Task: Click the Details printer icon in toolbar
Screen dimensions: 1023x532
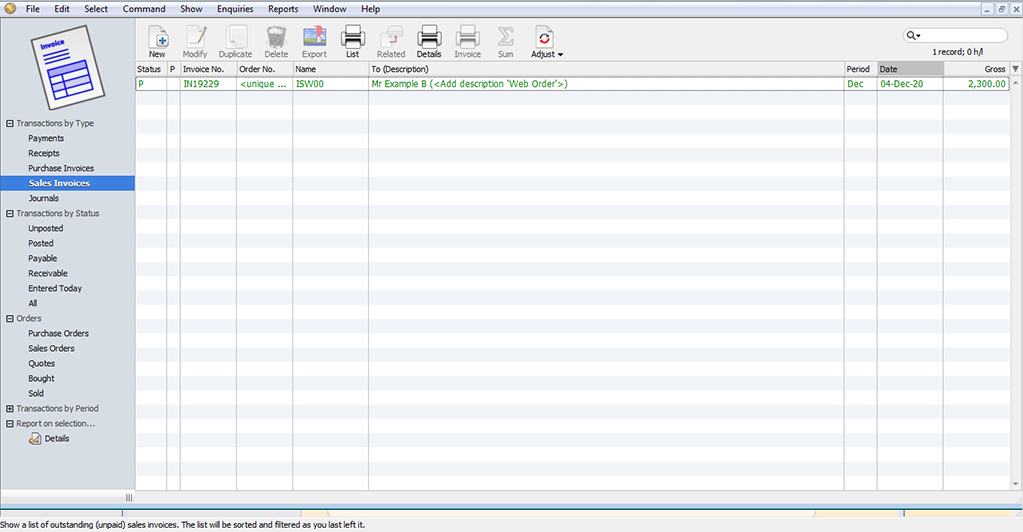Action: coord(429,42)
